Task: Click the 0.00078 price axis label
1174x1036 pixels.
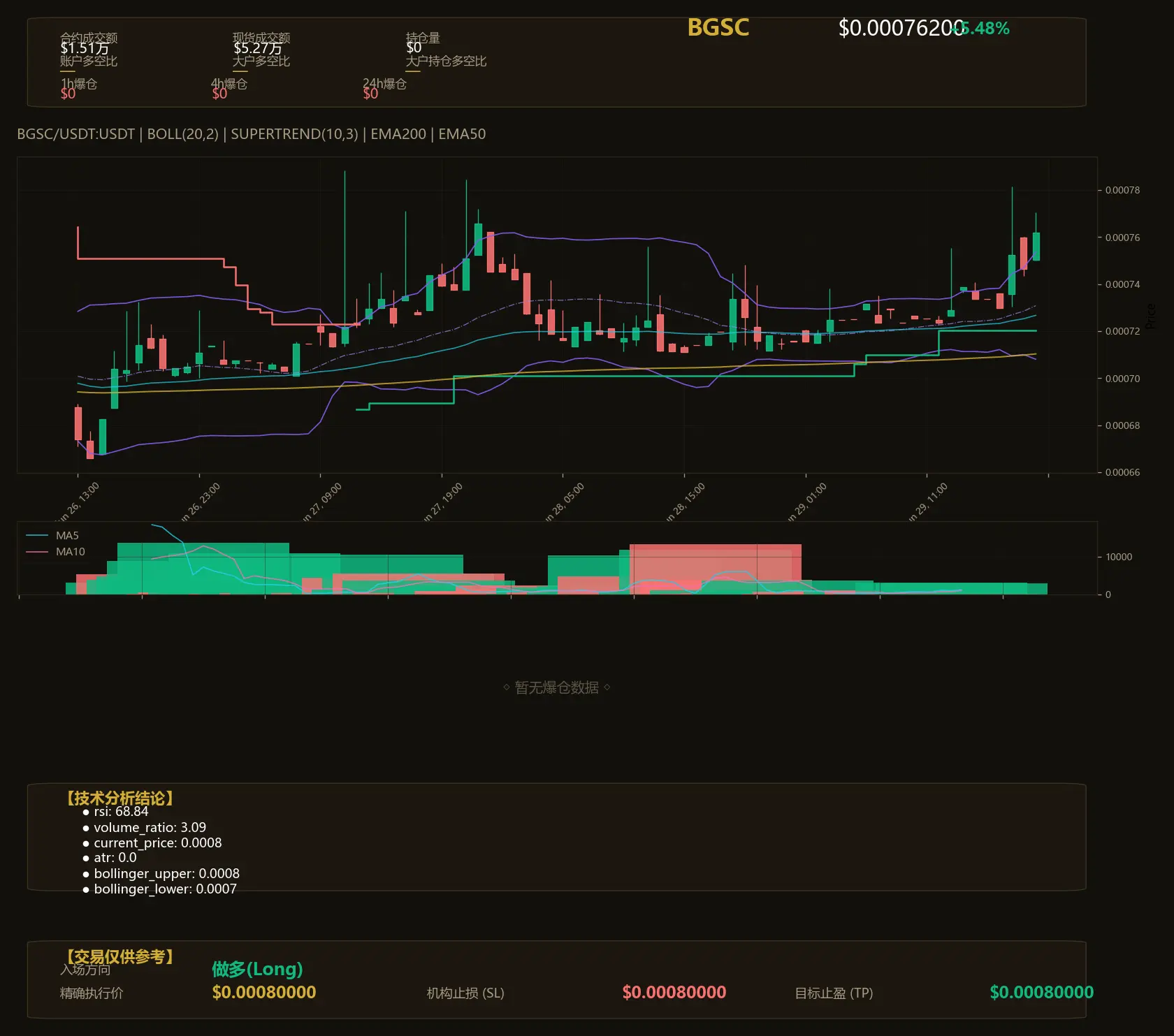Action: [x=1122, y=190]
